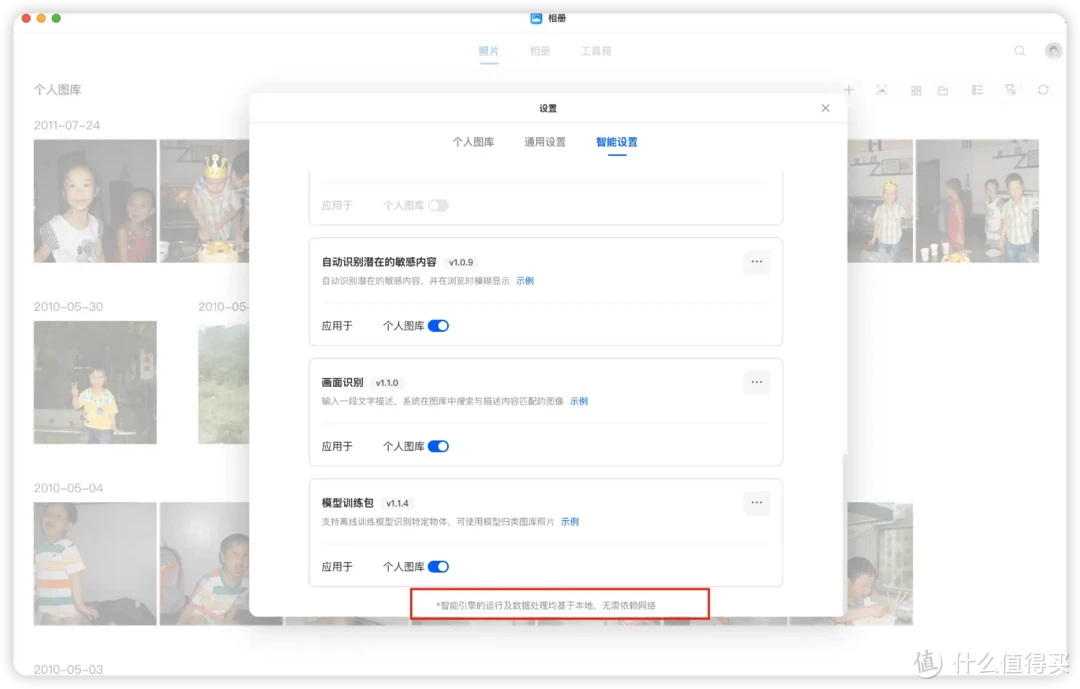Open more options for 自动识别潜在的敏感内容
Screen dimensions: 1080x689
click(757, 261)
